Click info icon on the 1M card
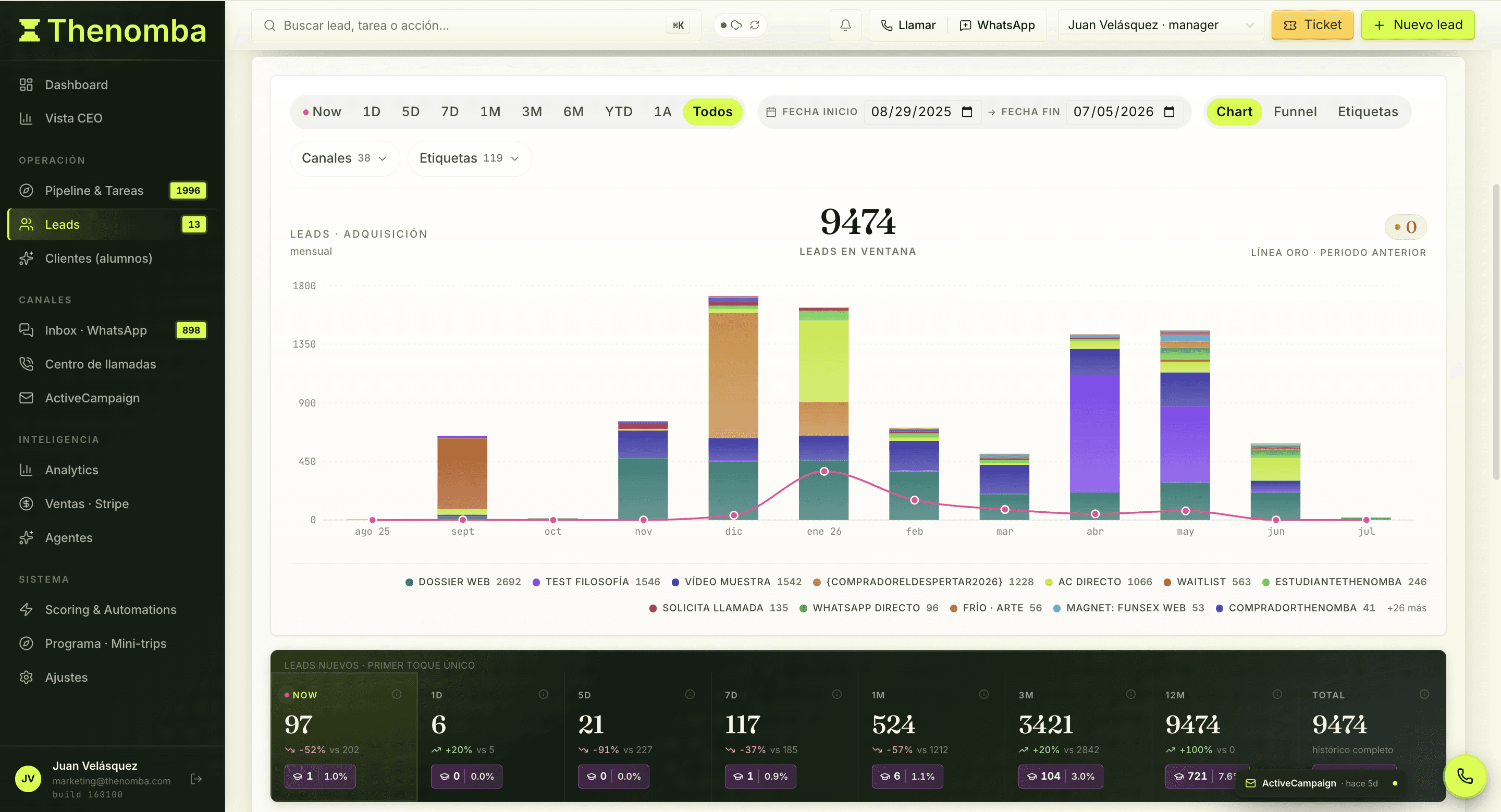The height and width of the screenshot is (812, 1501). (983, 694)
